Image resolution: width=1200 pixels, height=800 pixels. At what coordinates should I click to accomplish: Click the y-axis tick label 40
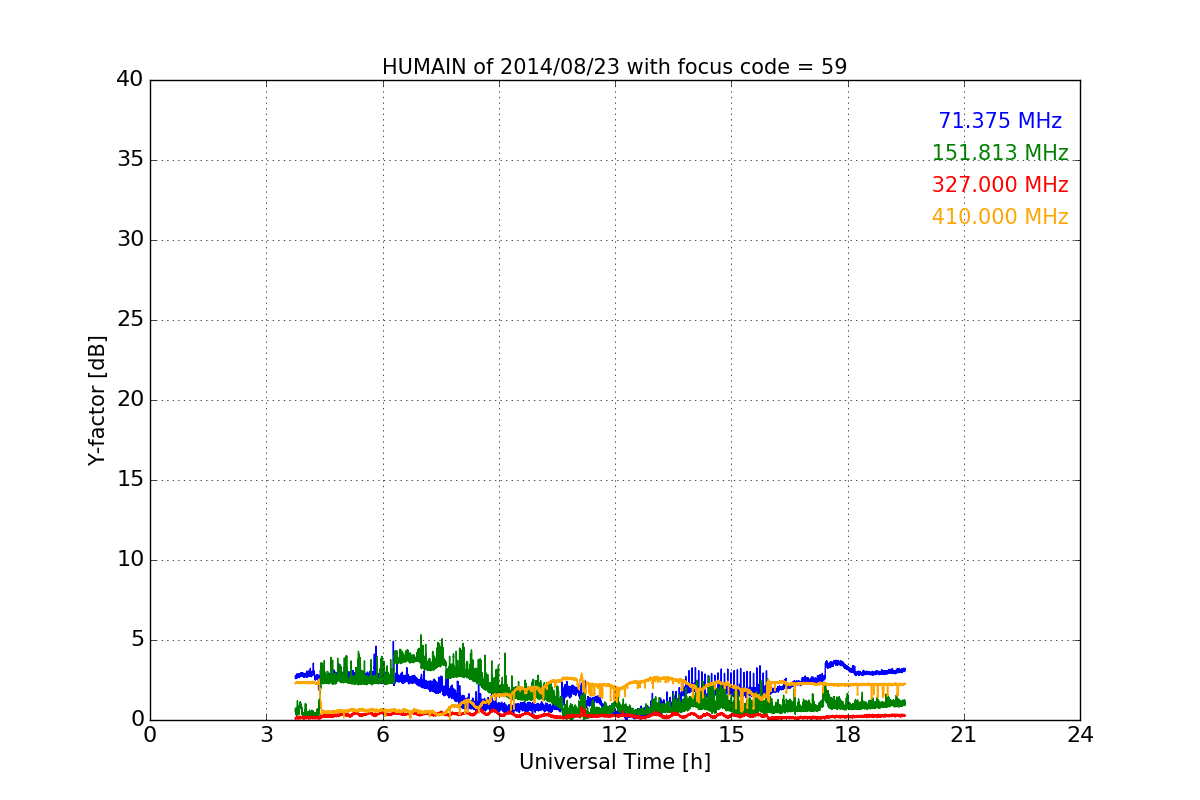[x=130, y=80]
